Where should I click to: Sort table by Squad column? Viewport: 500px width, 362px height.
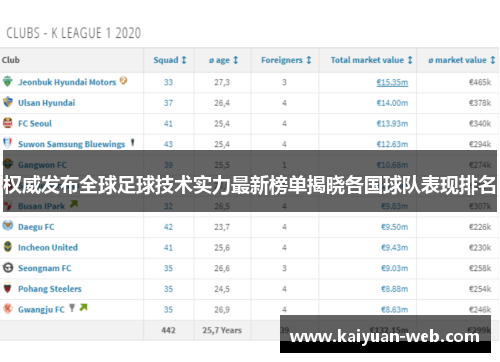170,60
